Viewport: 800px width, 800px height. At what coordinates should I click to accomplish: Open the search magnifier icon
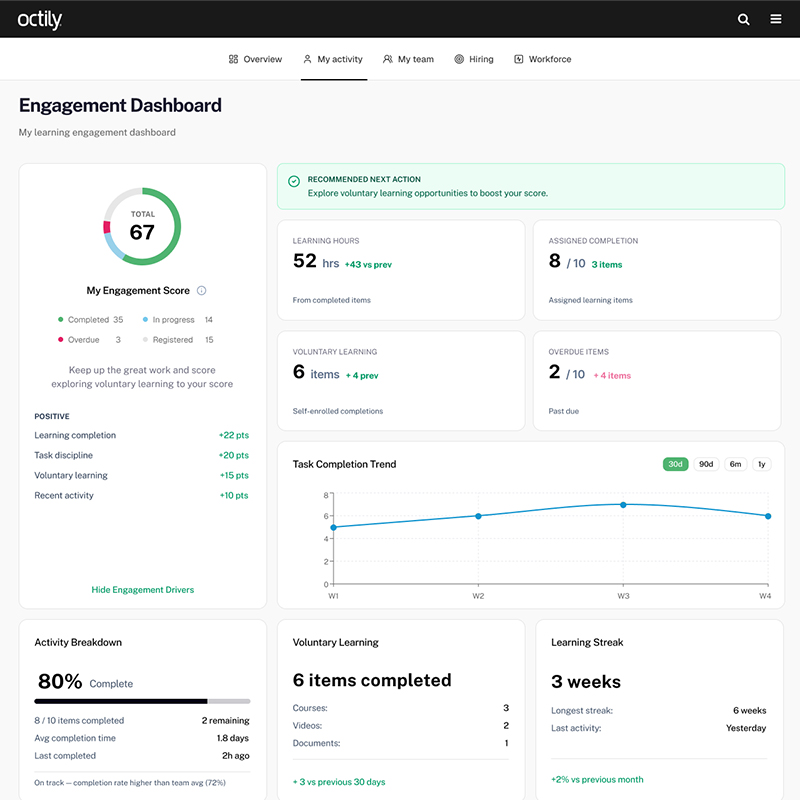click(x=743, y=19)
